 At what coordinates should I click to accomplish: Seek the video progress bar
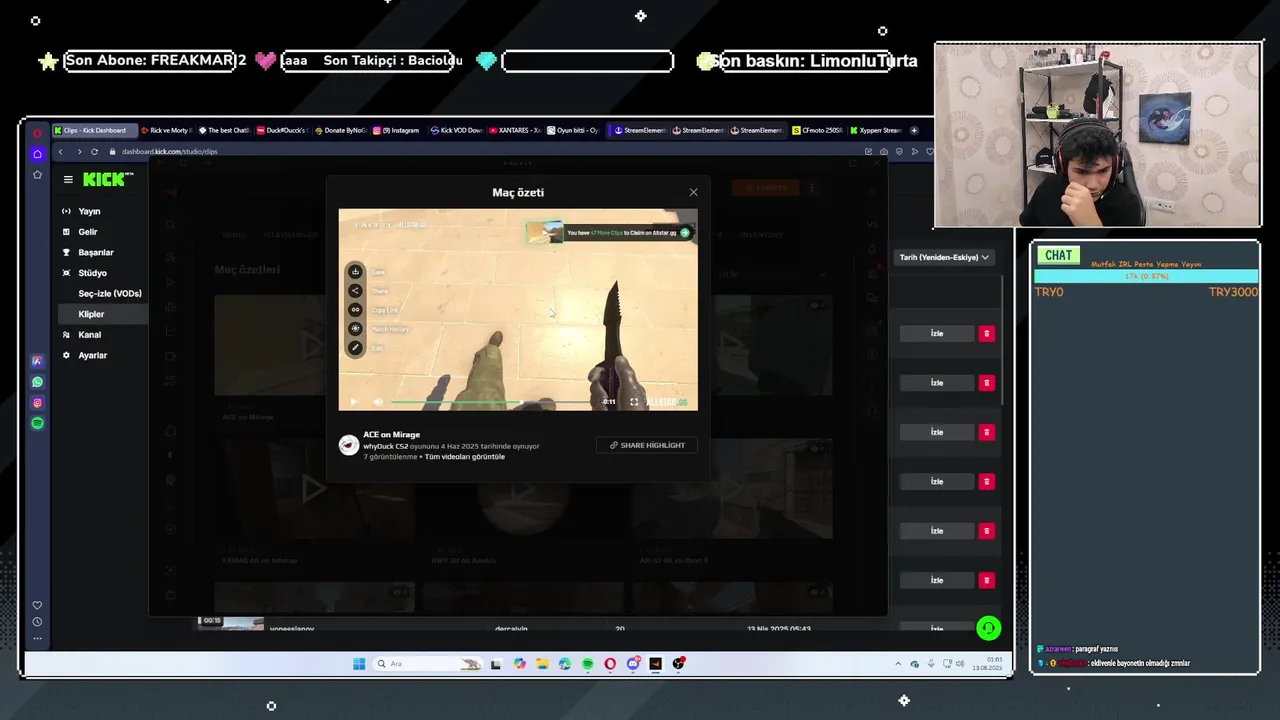[490, 402]
